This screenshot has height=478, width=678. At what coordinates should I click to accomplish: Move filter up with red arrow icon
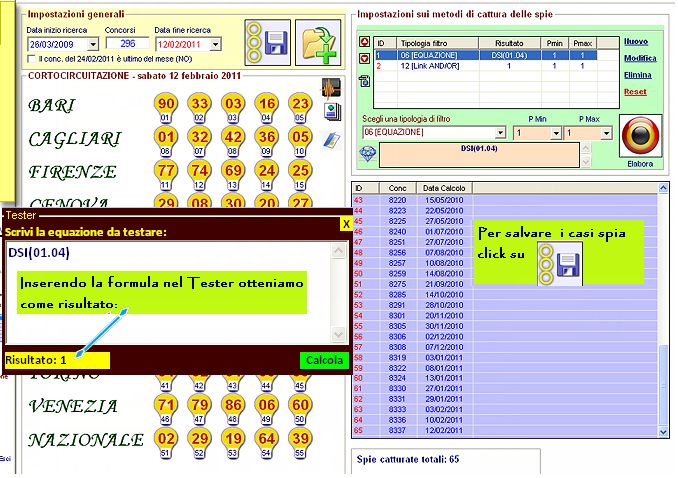[365, 44]
